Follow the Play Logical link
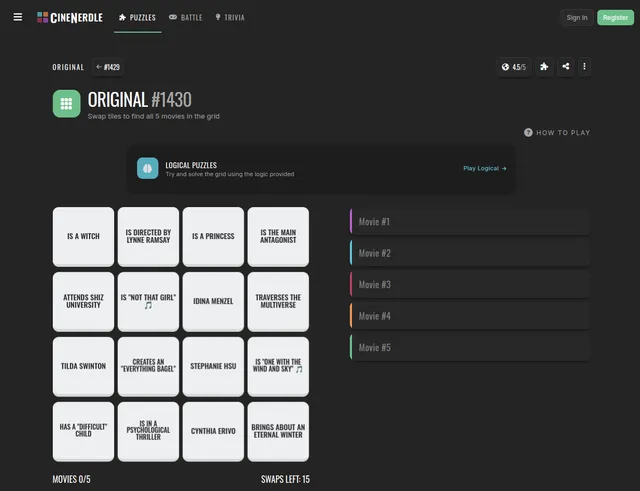Image resolution: width=640 pixels, height=491 pixels. (x=484, y=168)
